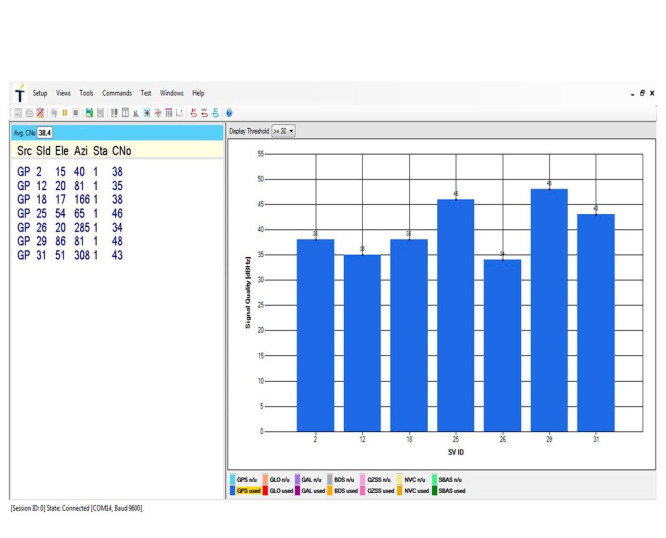Click the pause icon in toolbar
The height and width of the screenshot is (538, 666).
pyautogui.click(x=65, y=113)
